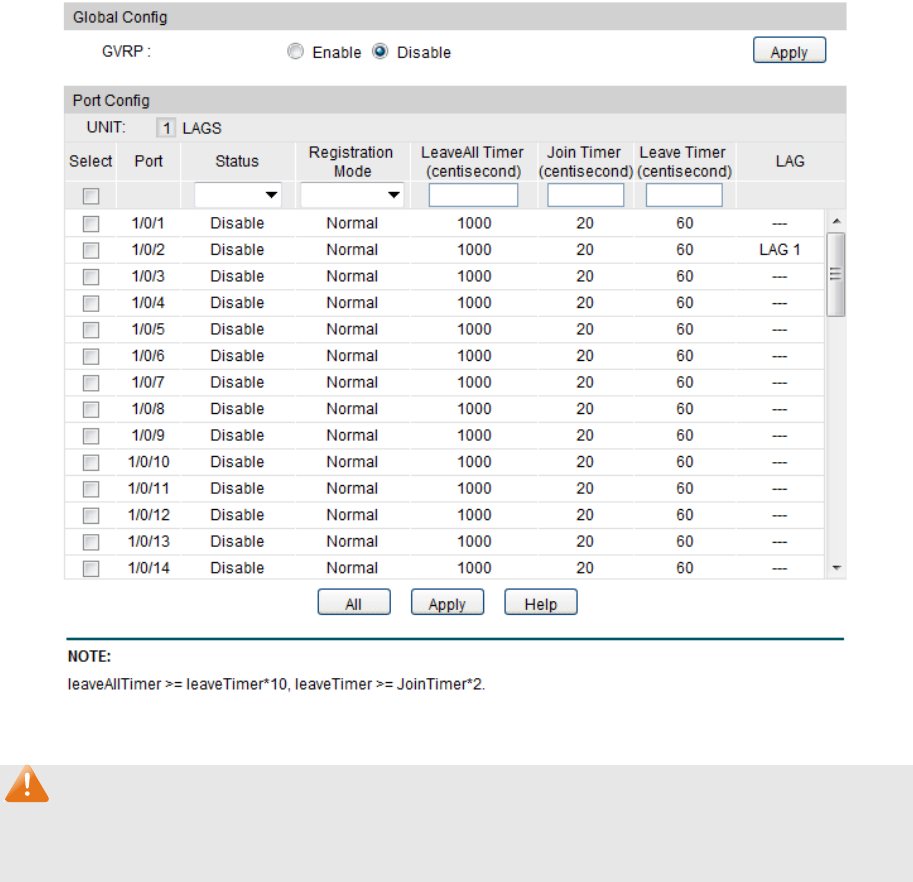
Task: Click the Leave Timer column header
Action: coord(684,161)
